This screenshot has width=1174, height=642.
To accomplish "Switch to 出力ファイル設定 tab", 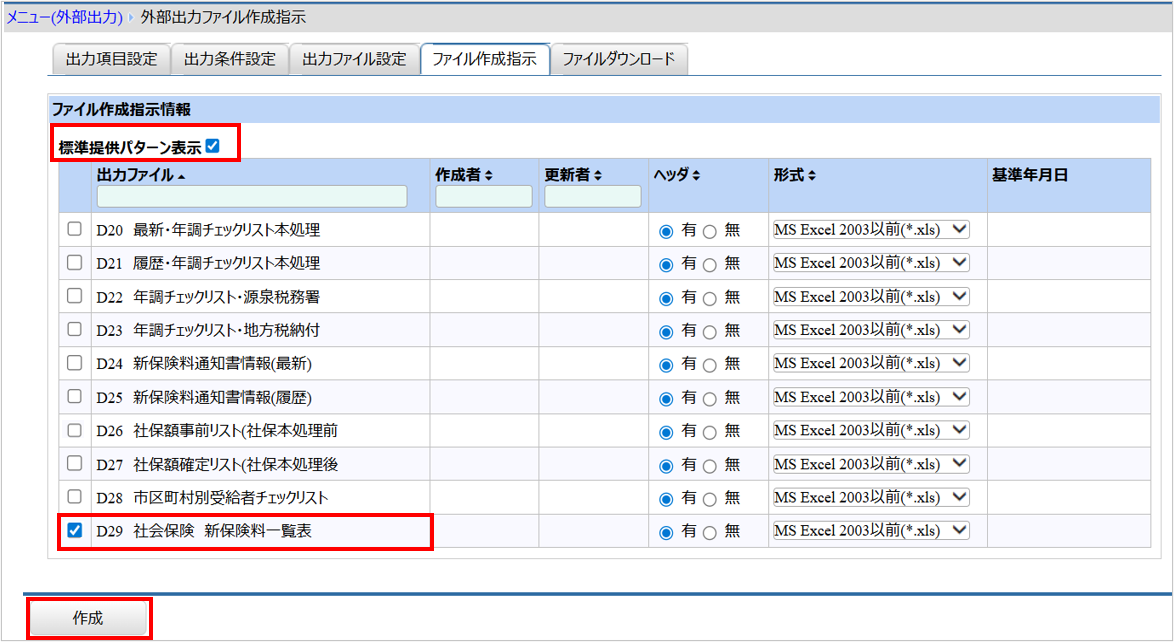I will point(354,59).
